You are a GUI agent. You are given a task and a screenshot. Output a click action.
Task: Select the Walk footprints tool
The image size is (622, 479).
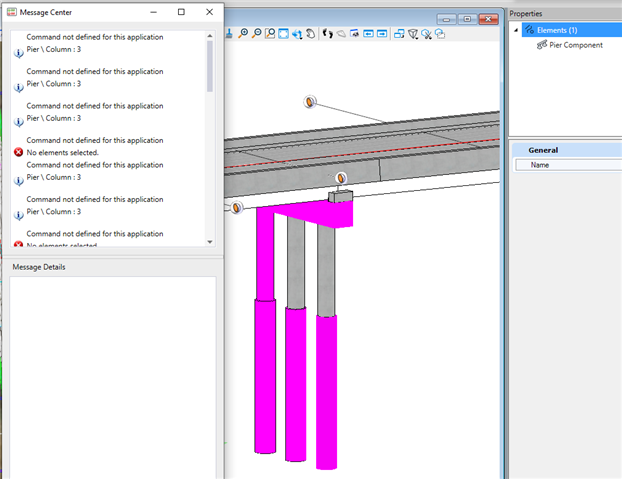point(327,34)
